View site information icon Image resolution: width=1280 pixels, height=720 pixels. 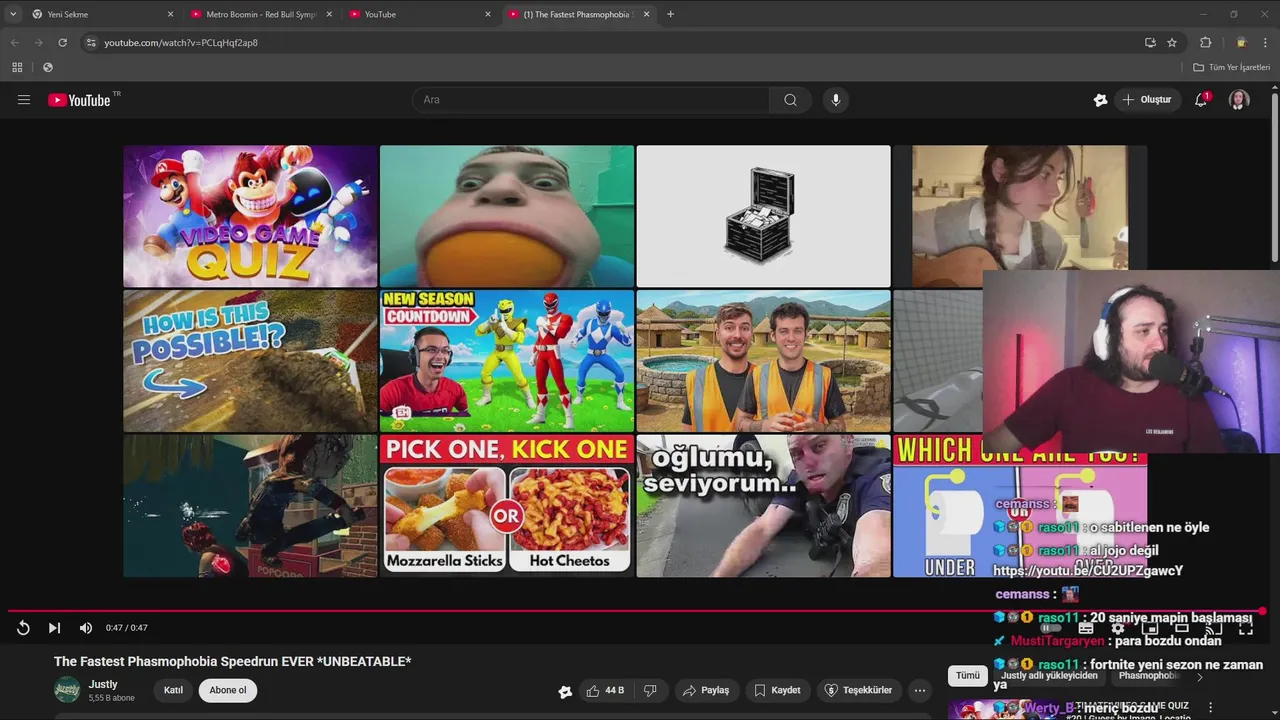(x=91, y=43)
